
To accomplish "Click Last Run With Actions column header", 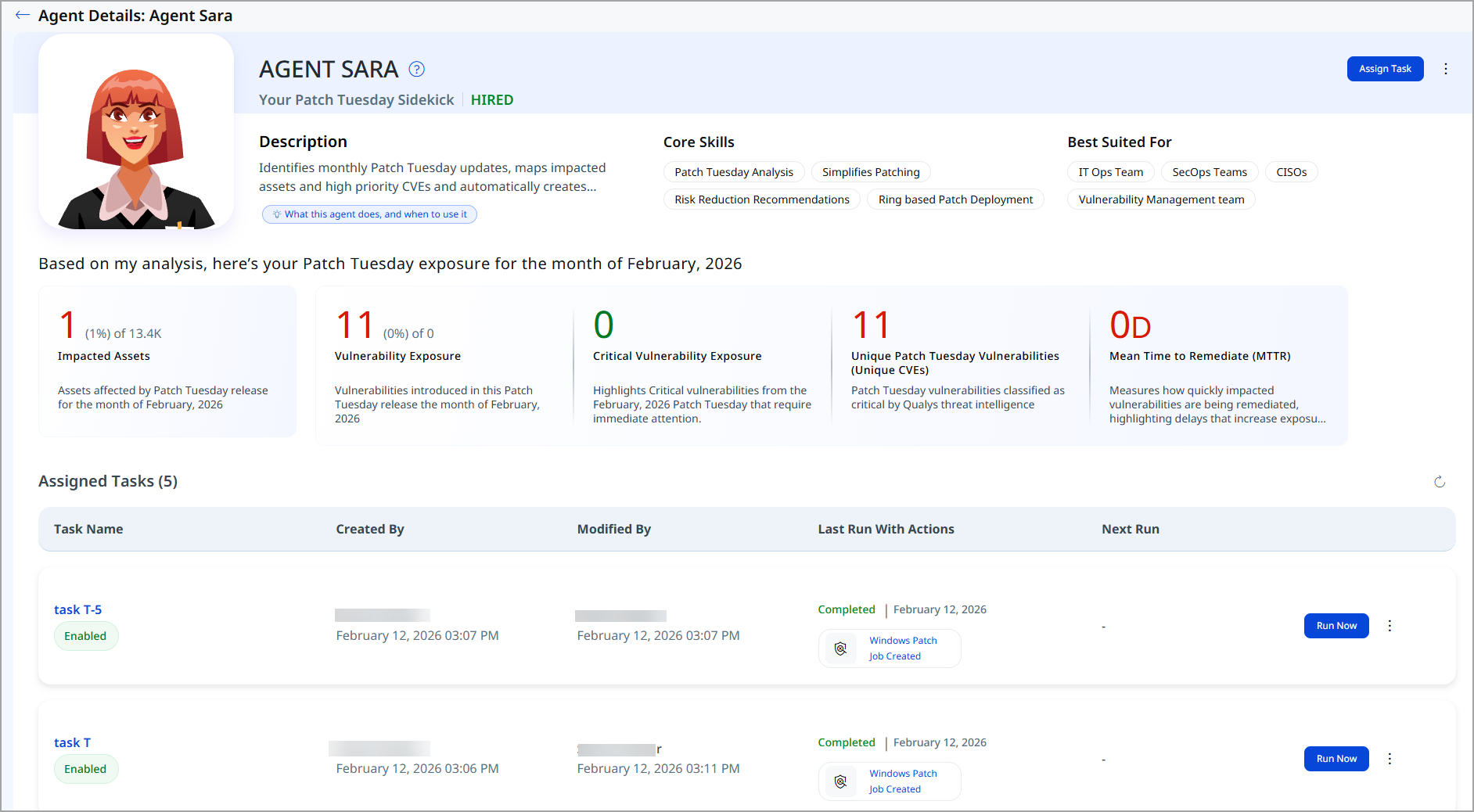I will pyautogui.click(x=886, y=530).
